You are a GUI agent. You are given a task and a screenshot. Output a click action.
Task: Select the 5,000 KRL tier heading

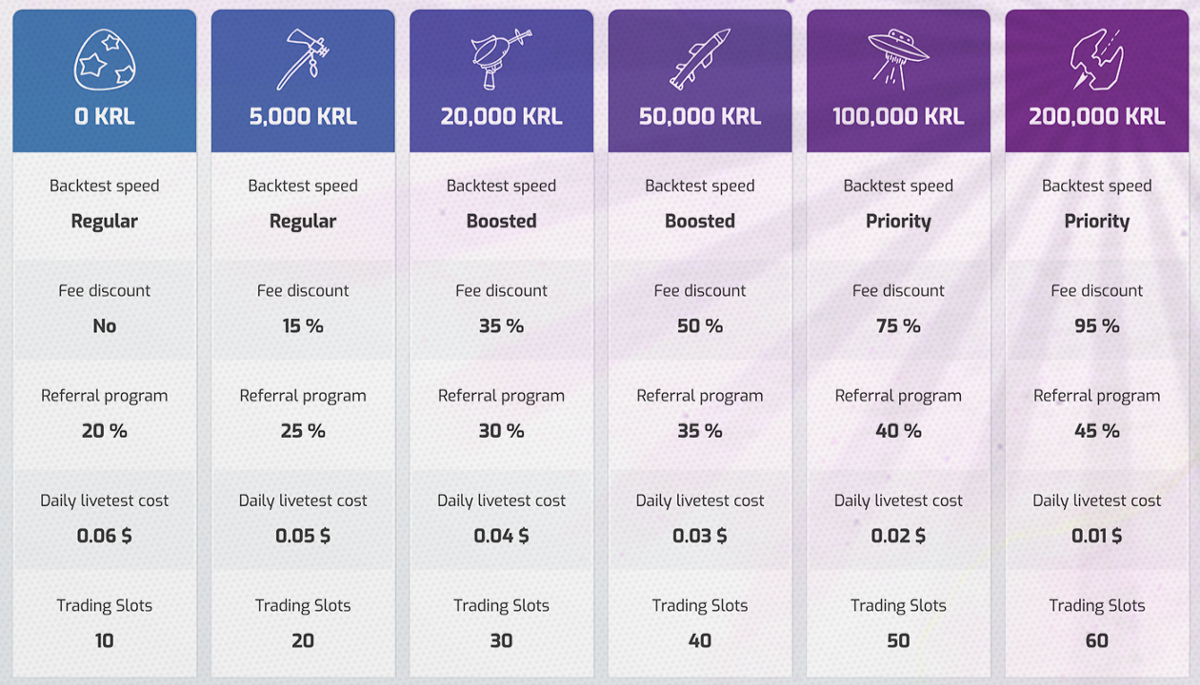pyautogui.click(x=303, y=116)
